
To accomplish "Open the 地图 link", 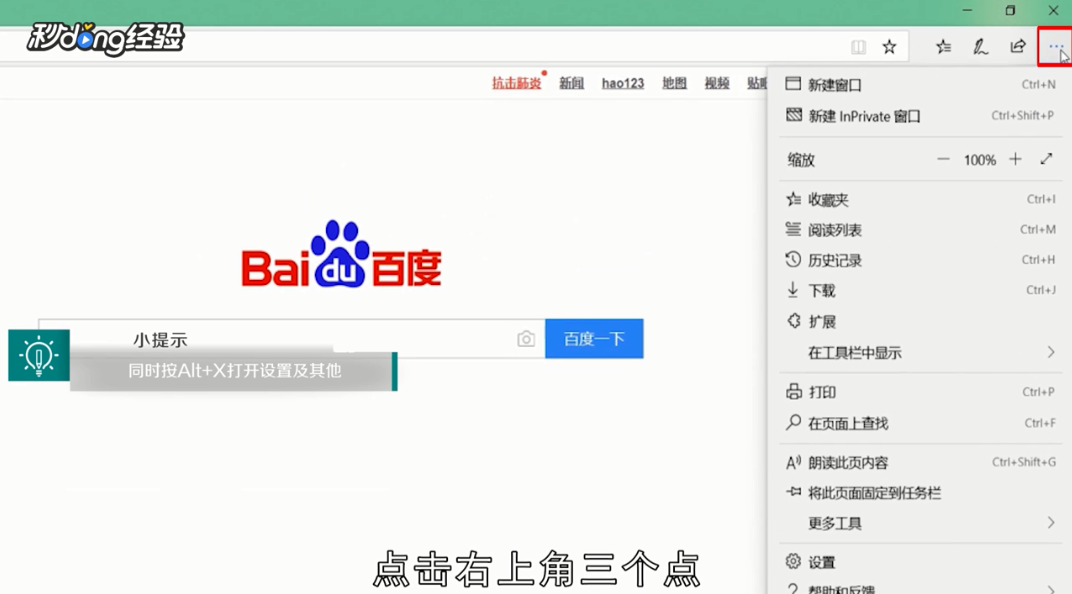I will coord(674,83).
